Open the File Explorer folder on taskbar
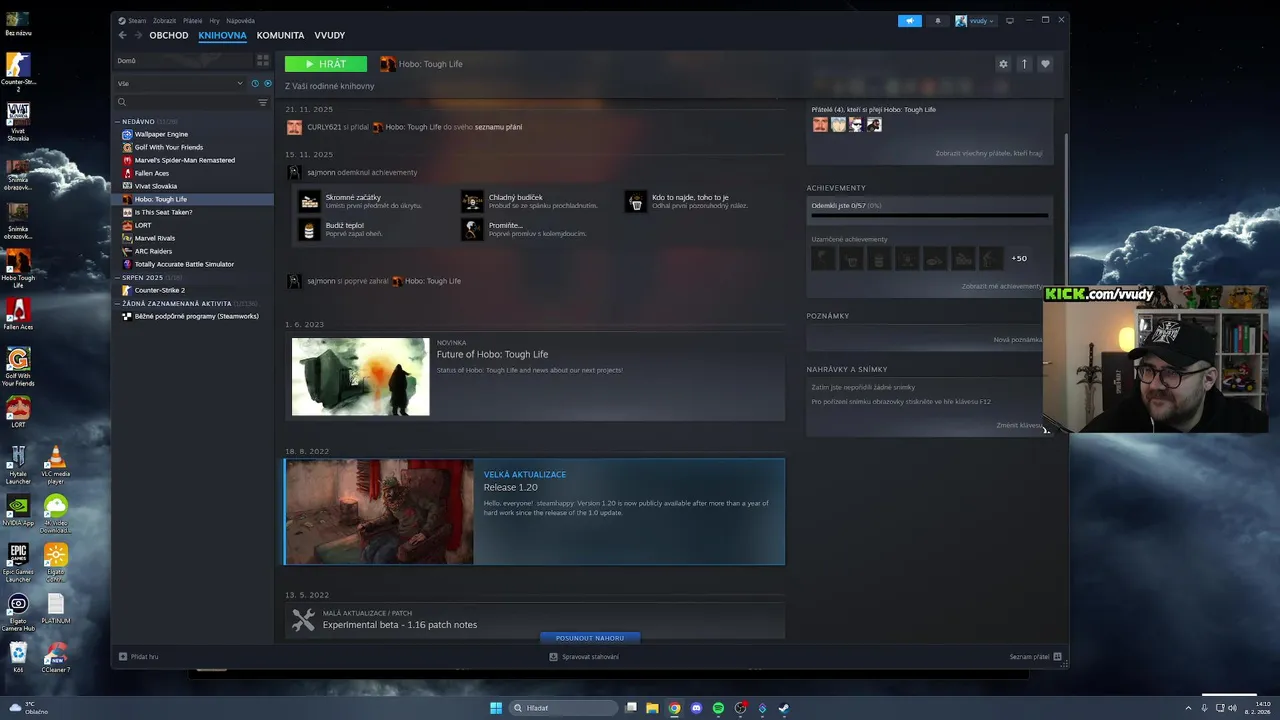1280x720 pixels. pyautogui.click(x=652, y=708)
